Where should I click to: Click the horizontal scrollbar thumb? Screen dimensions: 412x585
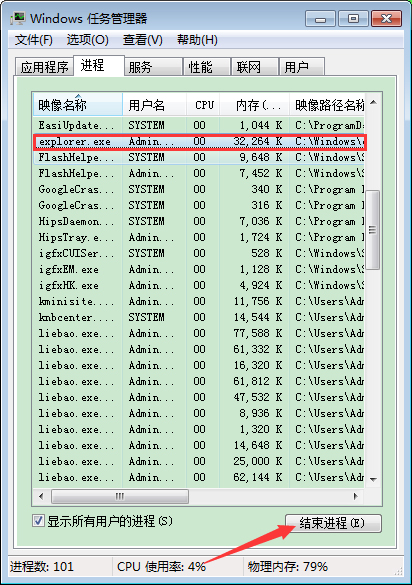click(120, 496)
